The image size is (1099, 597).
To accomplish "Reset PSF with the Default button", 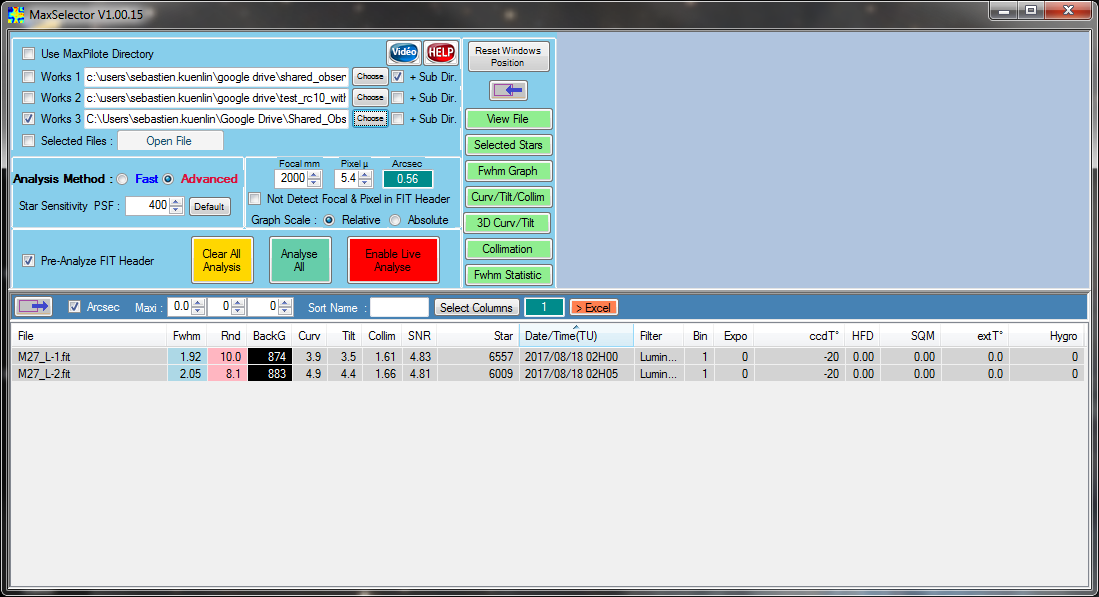I will point(210,207).
